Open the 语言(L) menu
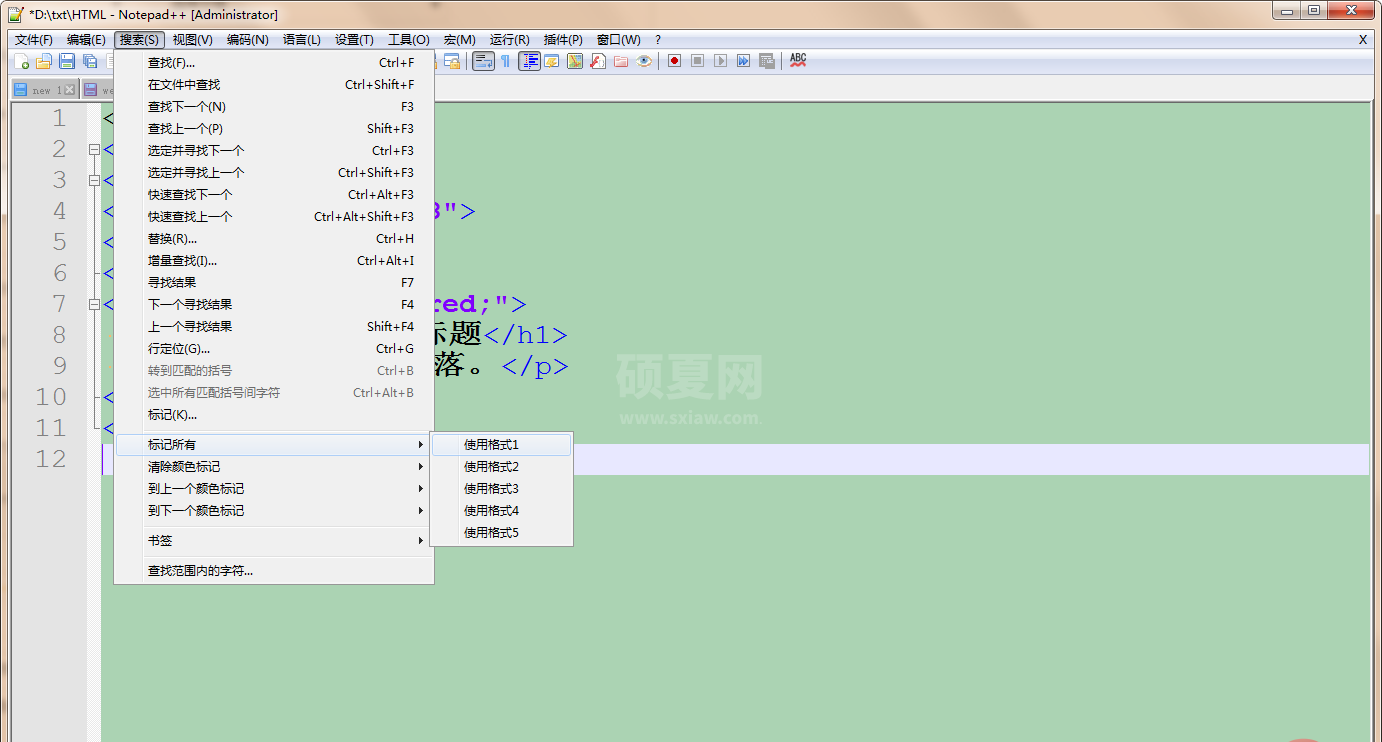This screenshot has height=742, width=1382. click(x=302, y=40)
